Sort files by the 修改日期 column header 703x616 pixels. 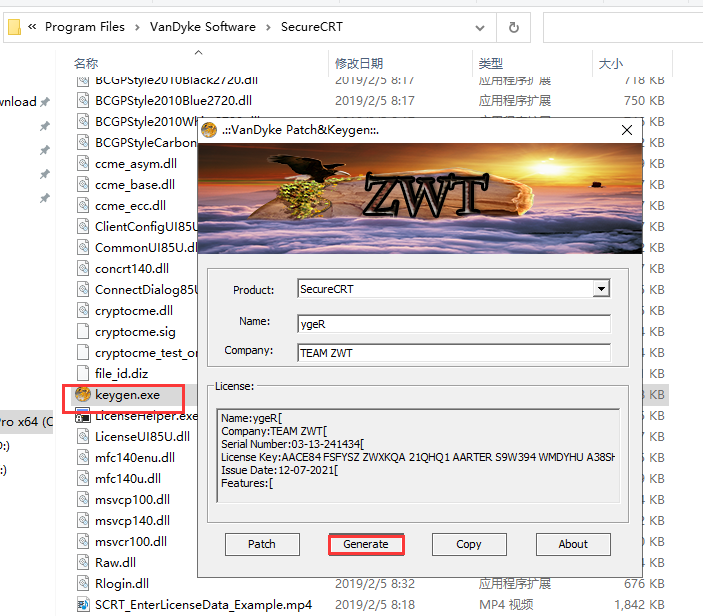tap(359, 63)
